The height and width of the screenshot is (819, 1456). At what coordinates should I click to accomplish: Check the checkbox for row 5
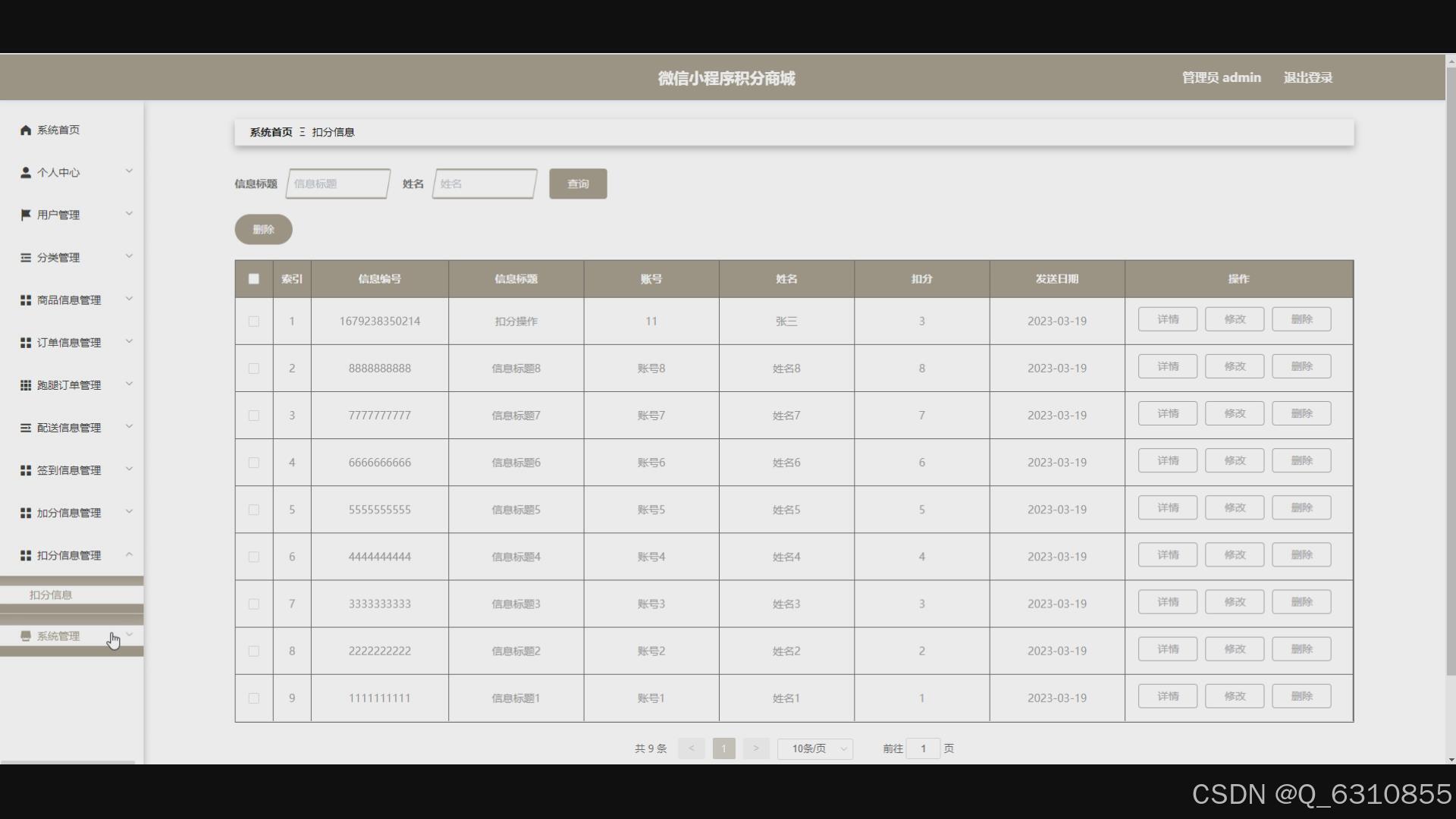tap(254, 510)
